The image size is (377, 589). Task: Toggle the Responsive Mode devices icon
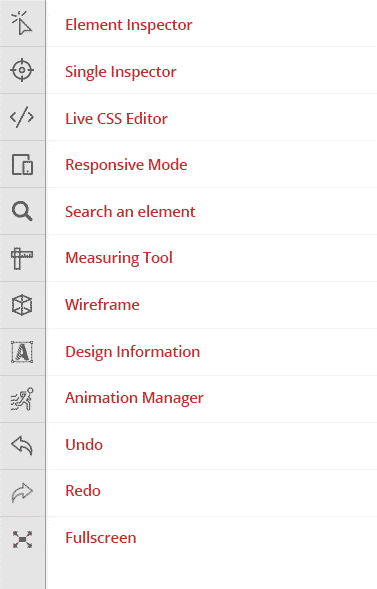click(22, 165)
